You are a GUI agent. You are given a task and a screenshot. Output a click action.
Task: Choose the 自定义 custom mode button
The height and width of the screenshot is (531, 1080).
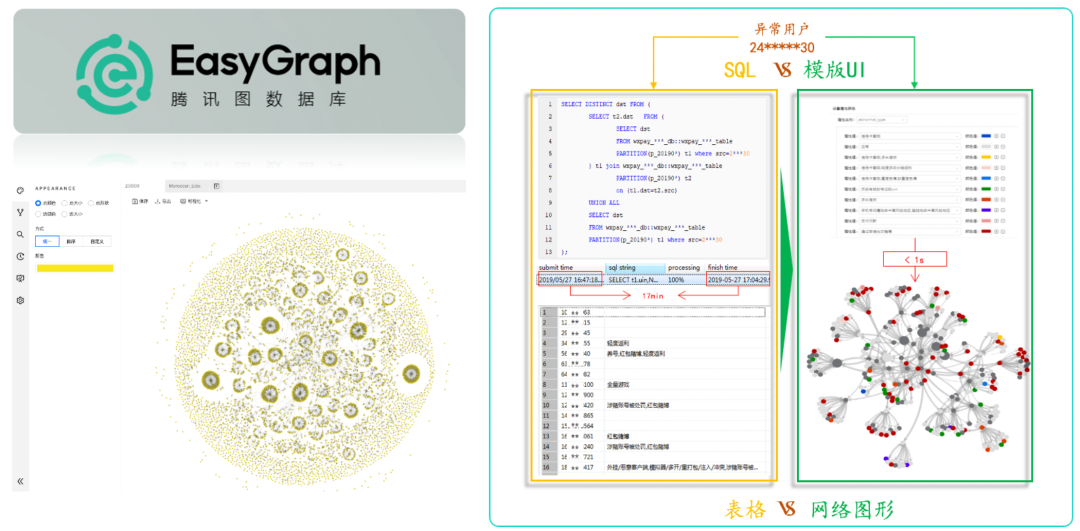point(97,241)
